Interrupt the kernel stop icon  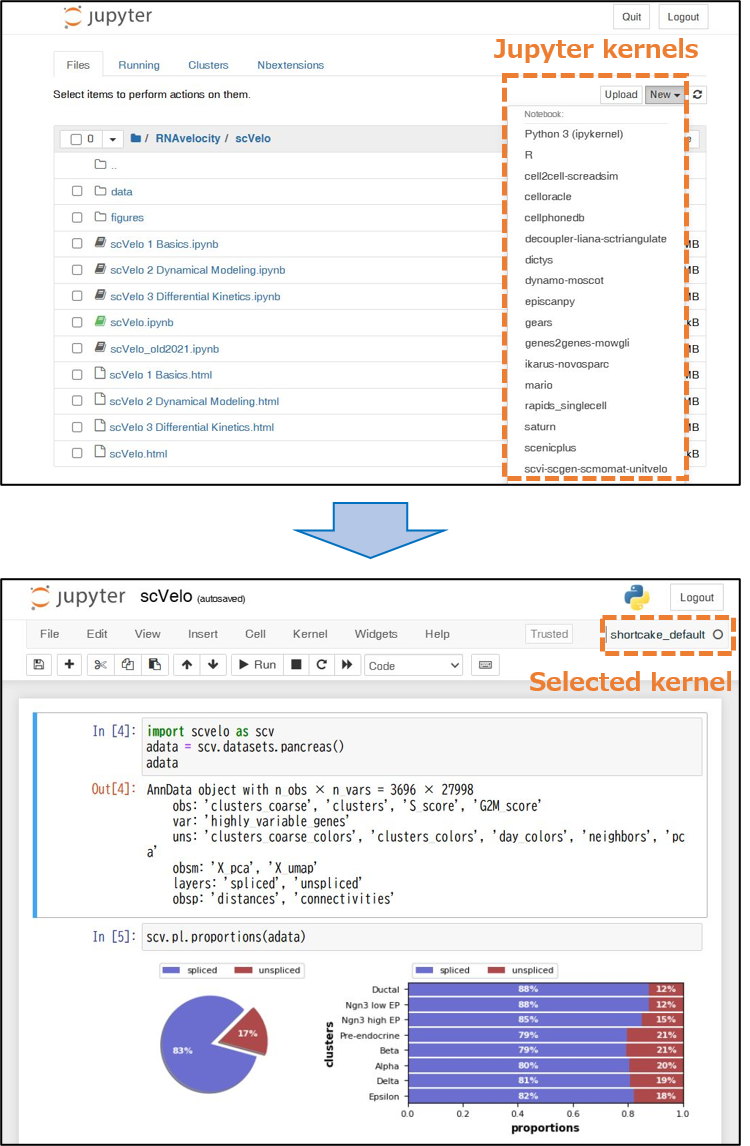pos(296,664)
